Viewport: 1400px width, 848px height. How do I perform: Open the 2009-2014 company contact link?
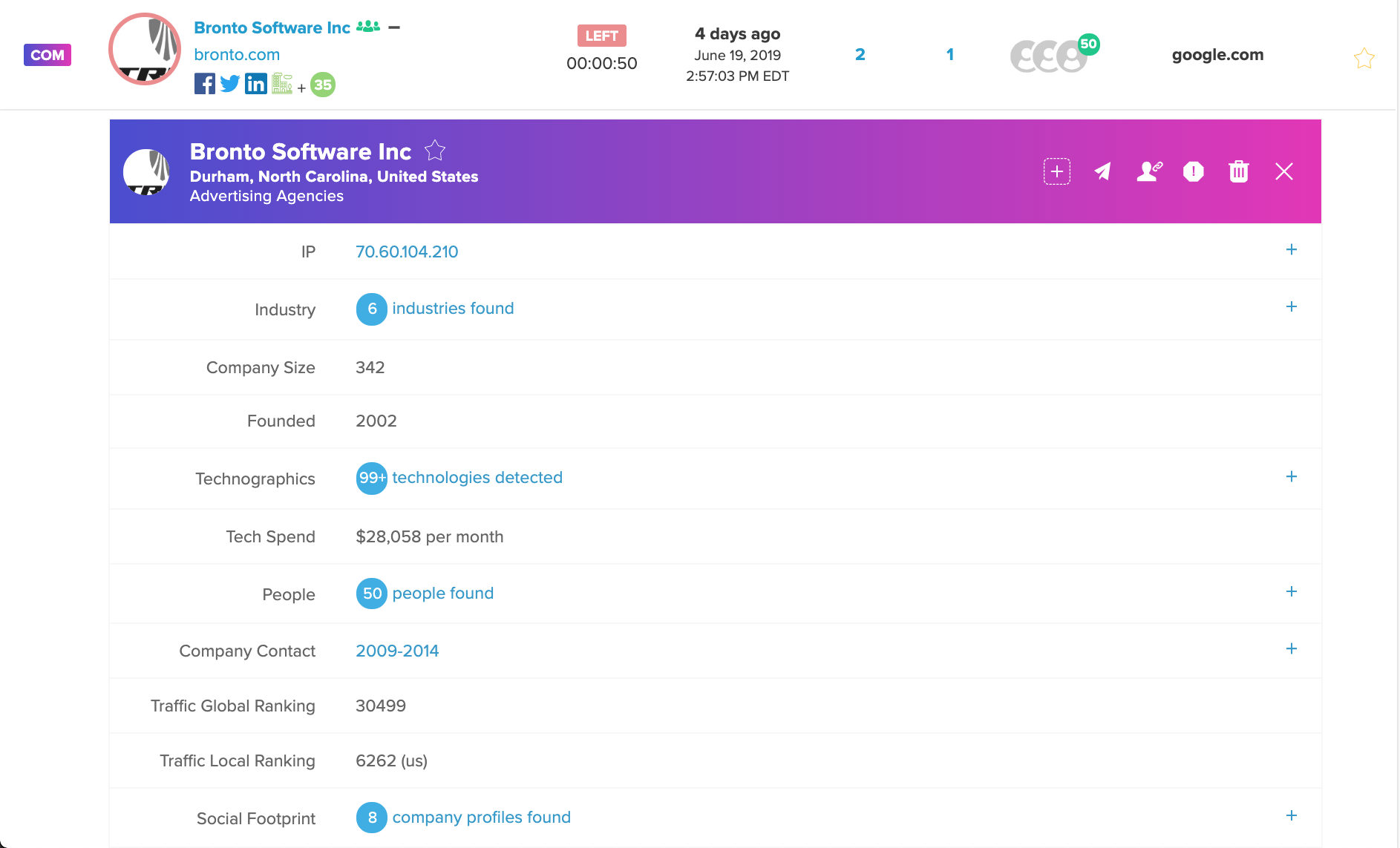(x=397, y=651)
